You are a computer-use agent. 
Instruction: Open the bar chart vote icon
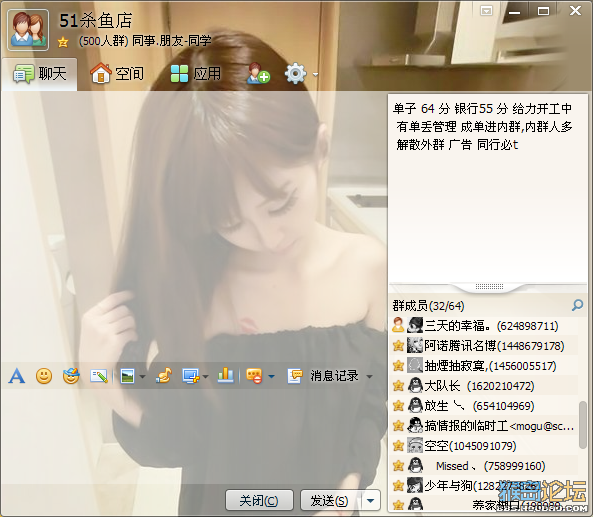click(x=225, y=376)
